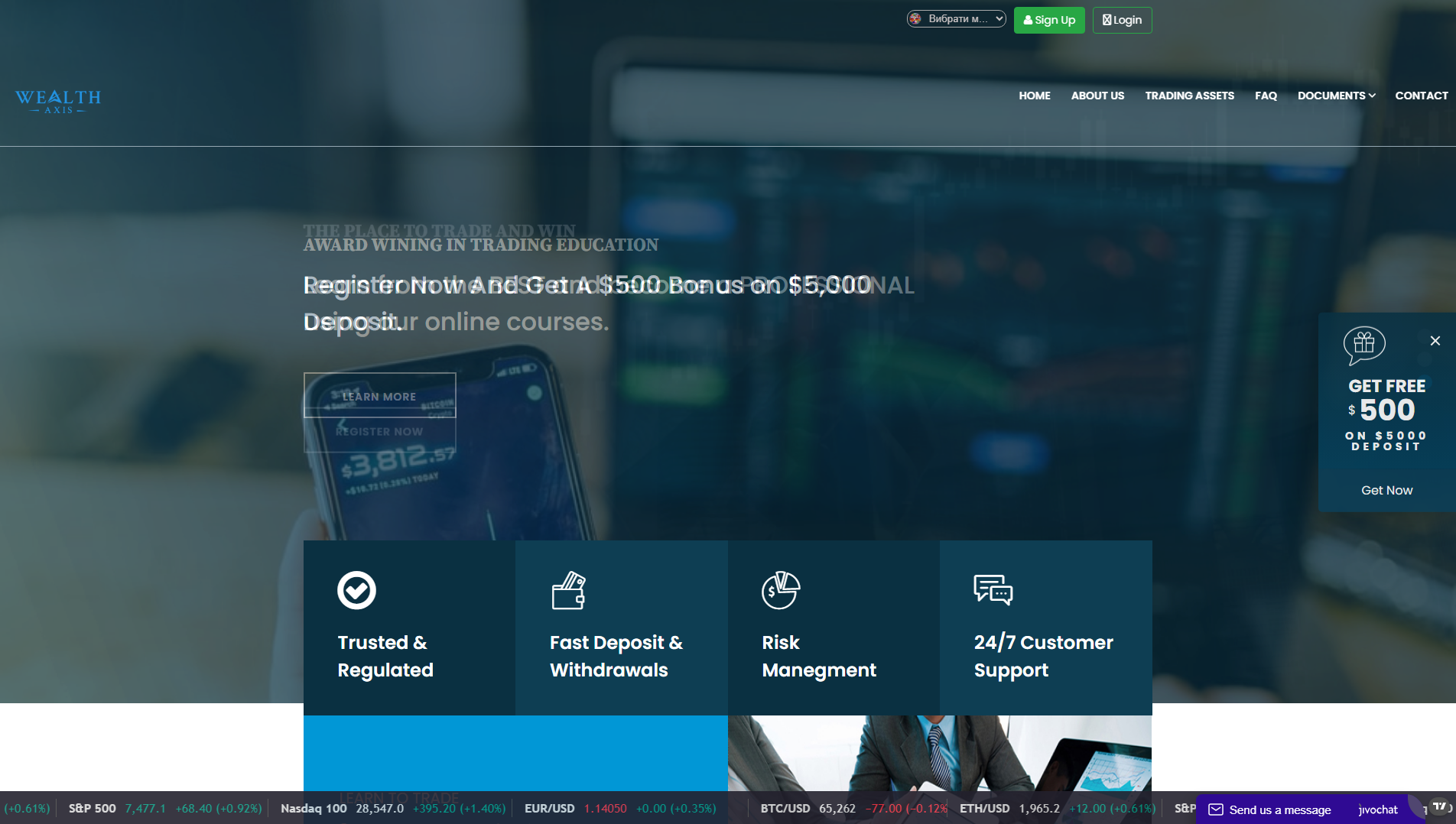Image resolution: width=1456 pixels, height=824 pixels.
Task: Click the Risk Managment heading
Action: click(x=819, y=656)
